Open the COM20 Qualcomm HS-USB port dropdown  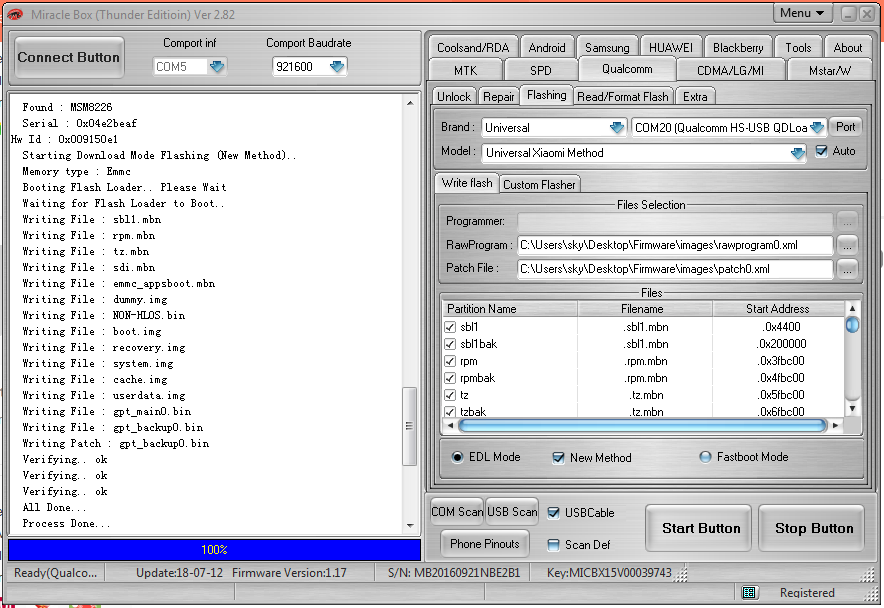coord(817,127)
